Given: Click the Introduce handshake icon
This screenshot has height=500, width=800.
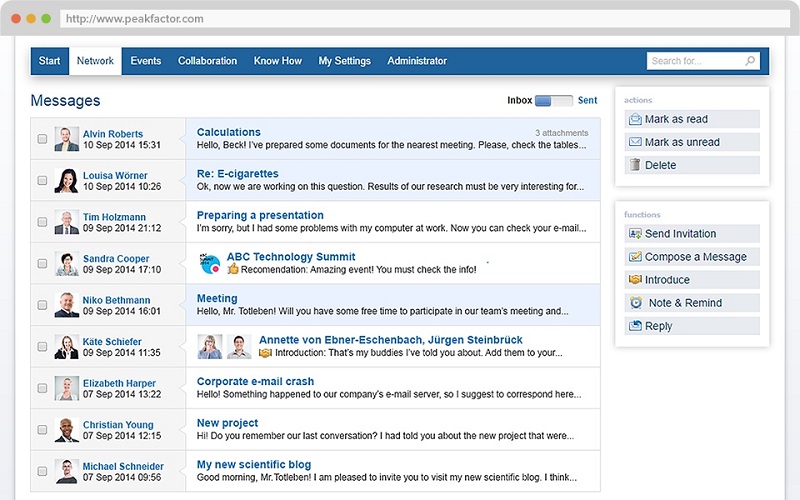Looking at the screenshot, I should click(x=635, y=280).
